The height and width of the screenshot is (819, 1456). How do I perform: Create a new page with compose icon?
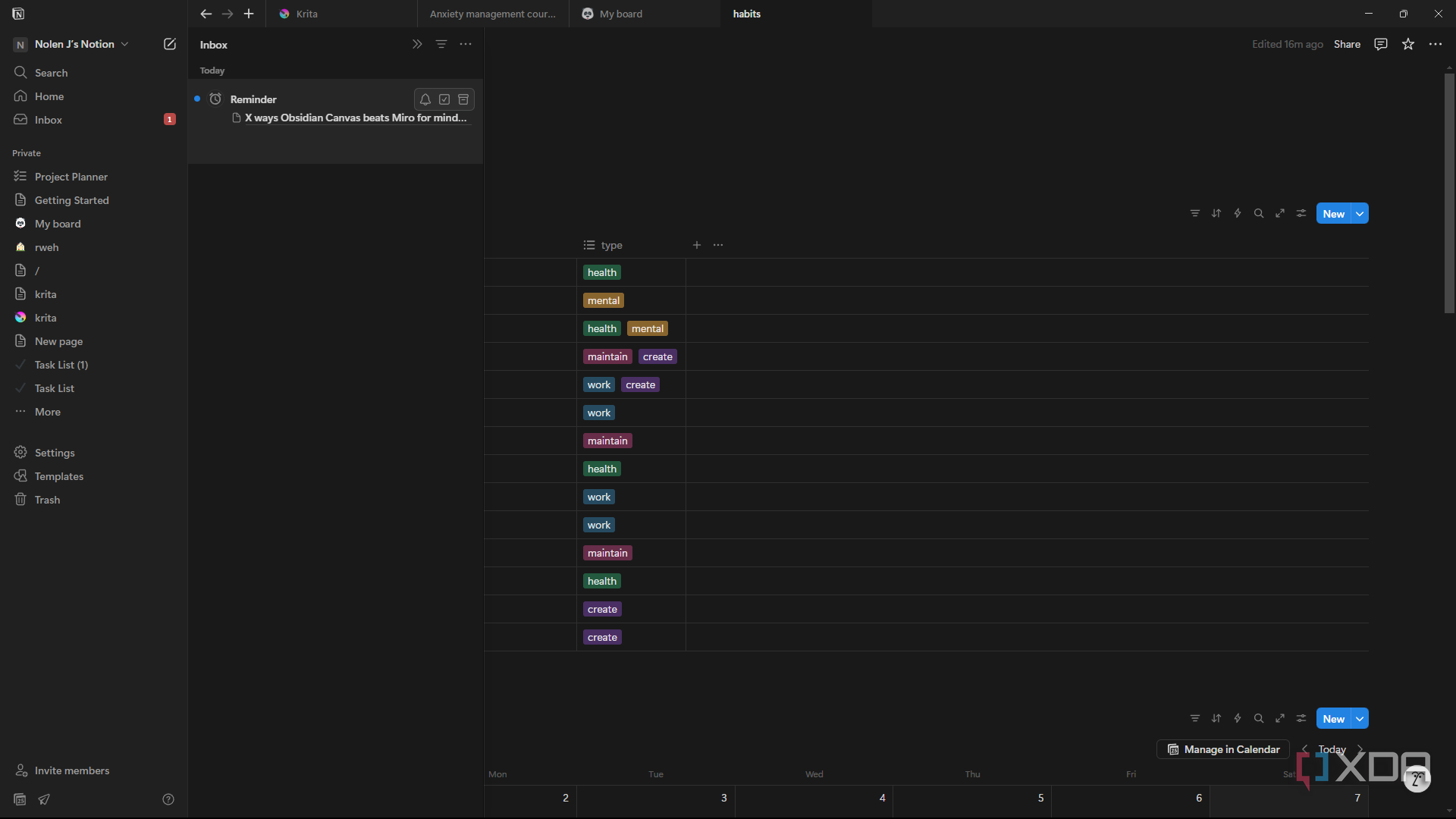(170, 44)
